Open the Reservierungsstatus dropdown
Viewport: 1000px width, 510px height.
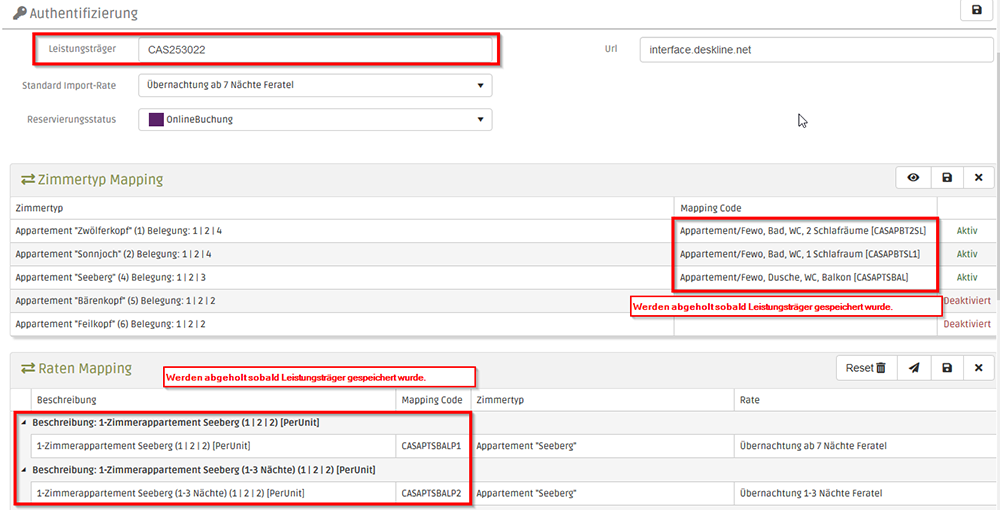[315, 120]
